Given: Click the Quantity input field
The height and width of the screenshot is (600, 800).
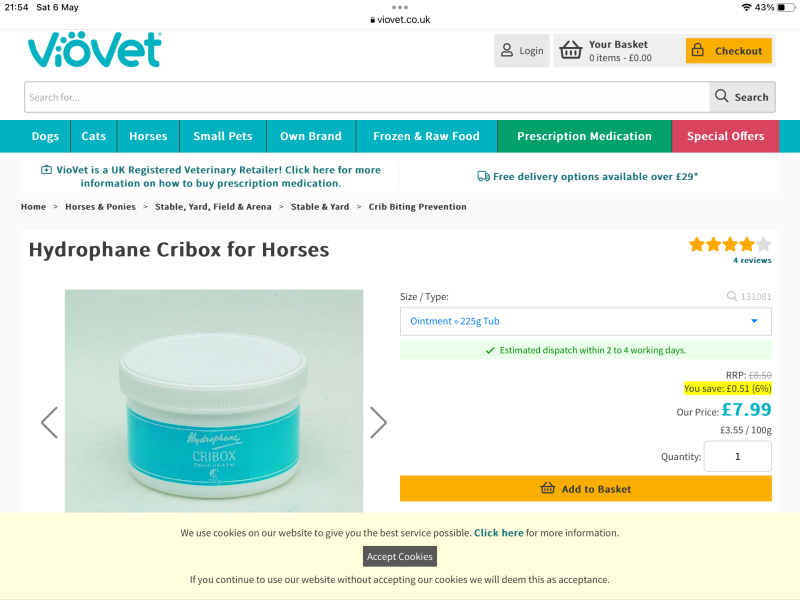Looking at the screenshot, I should [737, 457].
